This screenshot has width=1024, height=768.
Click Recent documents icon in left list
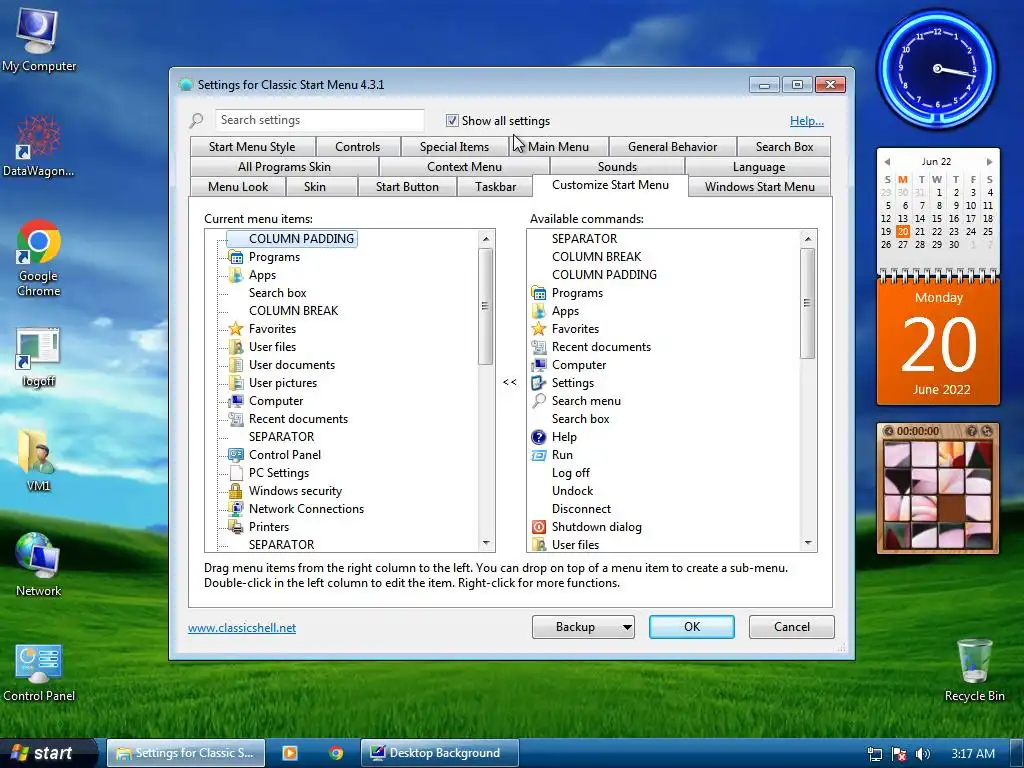click(236, 419)
